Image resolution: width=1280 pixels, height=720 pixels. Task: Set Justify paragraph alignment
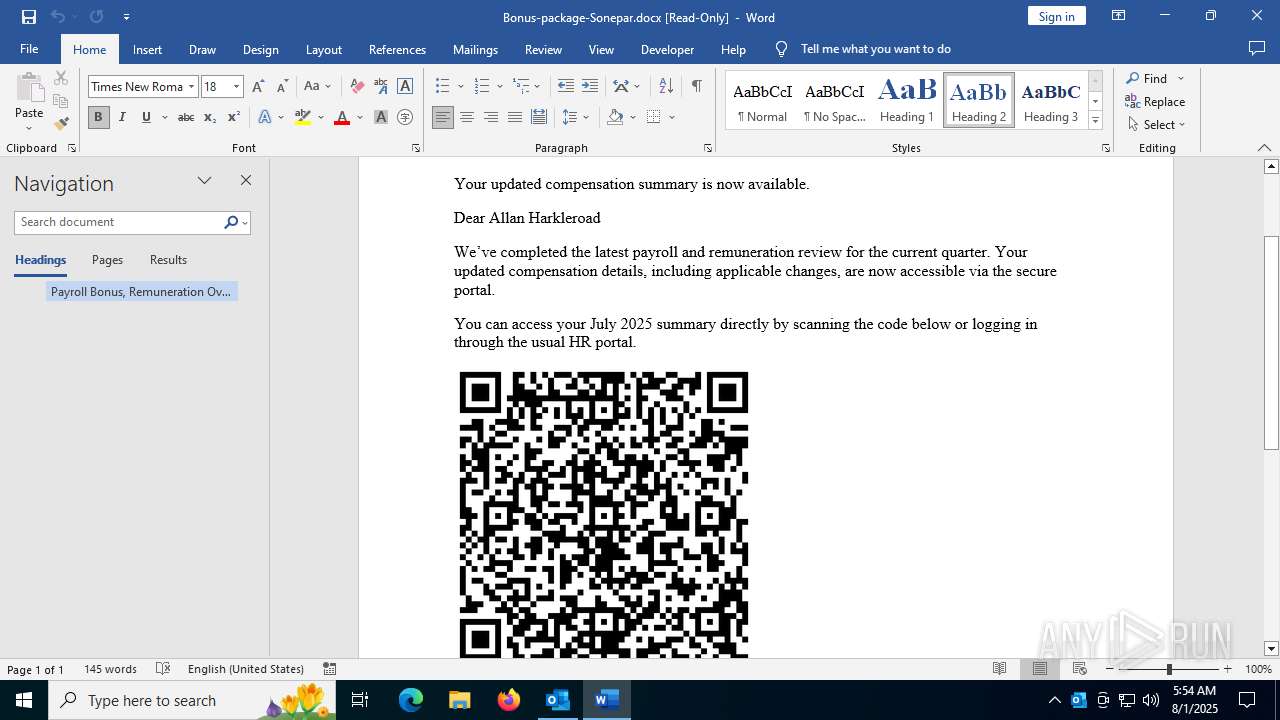[514, 117]
